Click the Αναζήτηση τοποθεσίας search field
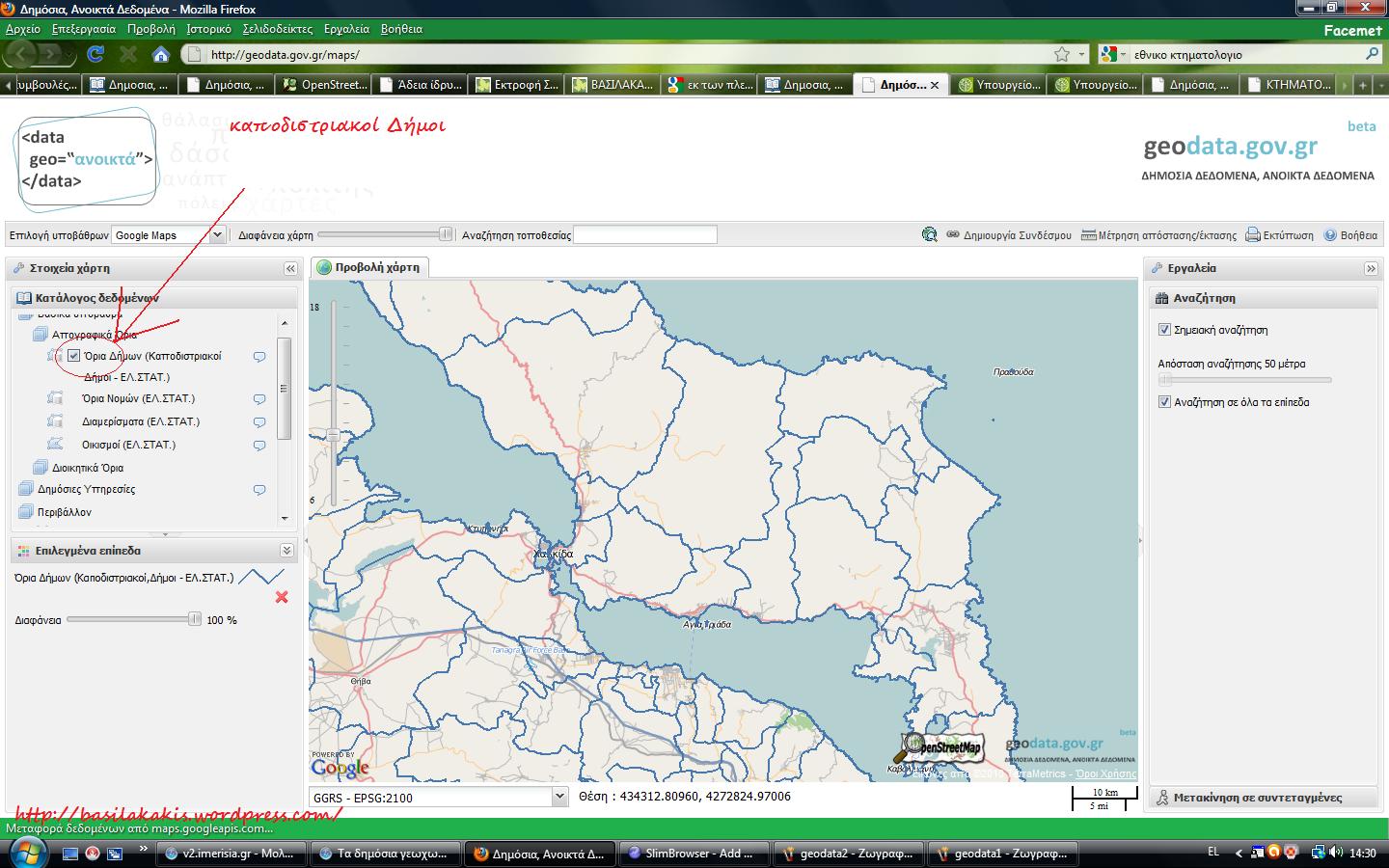This screenshot has height=868, width=1389. [644, 234]
